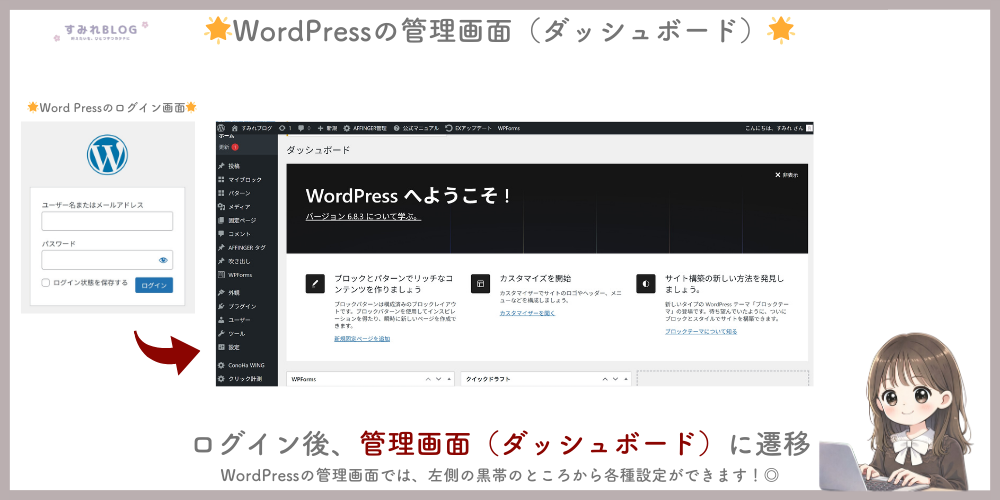Toggle the password visibility eye icon
The height and width of the screenshot is (500, 1000).
tap(163, 260)
